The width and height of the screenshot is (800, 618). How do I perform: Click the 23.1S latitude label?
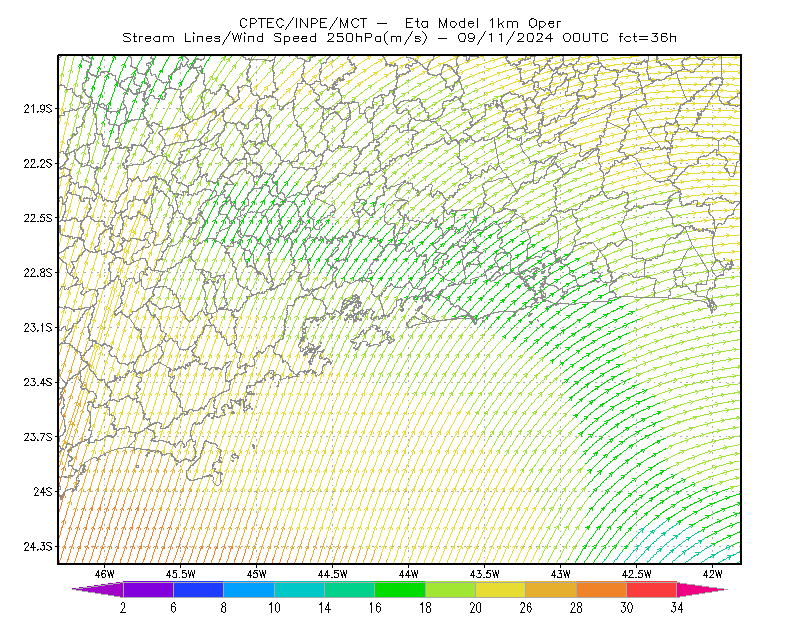pos(37,328)
